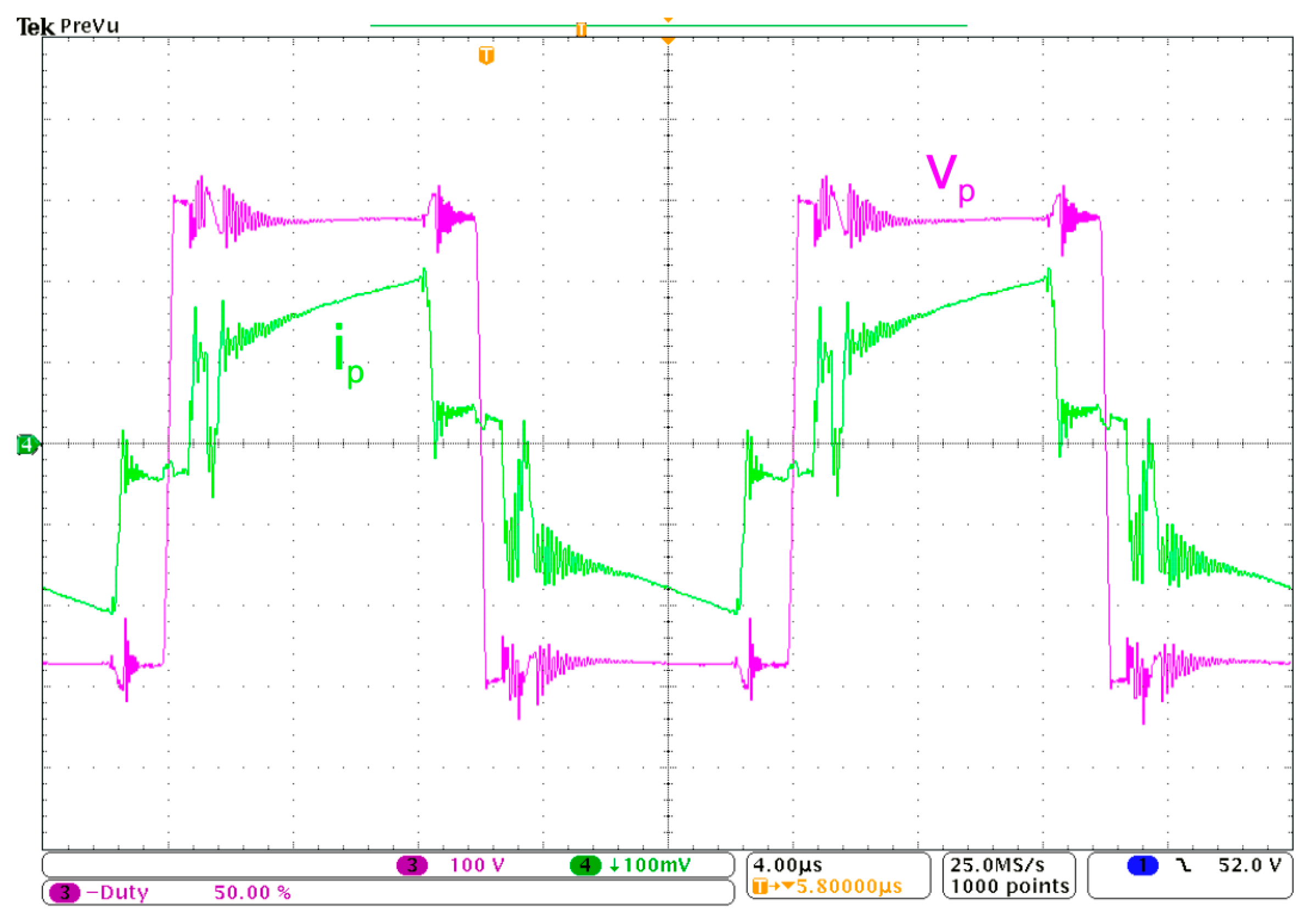Click the orange T marker inside the graticule

[486, 56]
